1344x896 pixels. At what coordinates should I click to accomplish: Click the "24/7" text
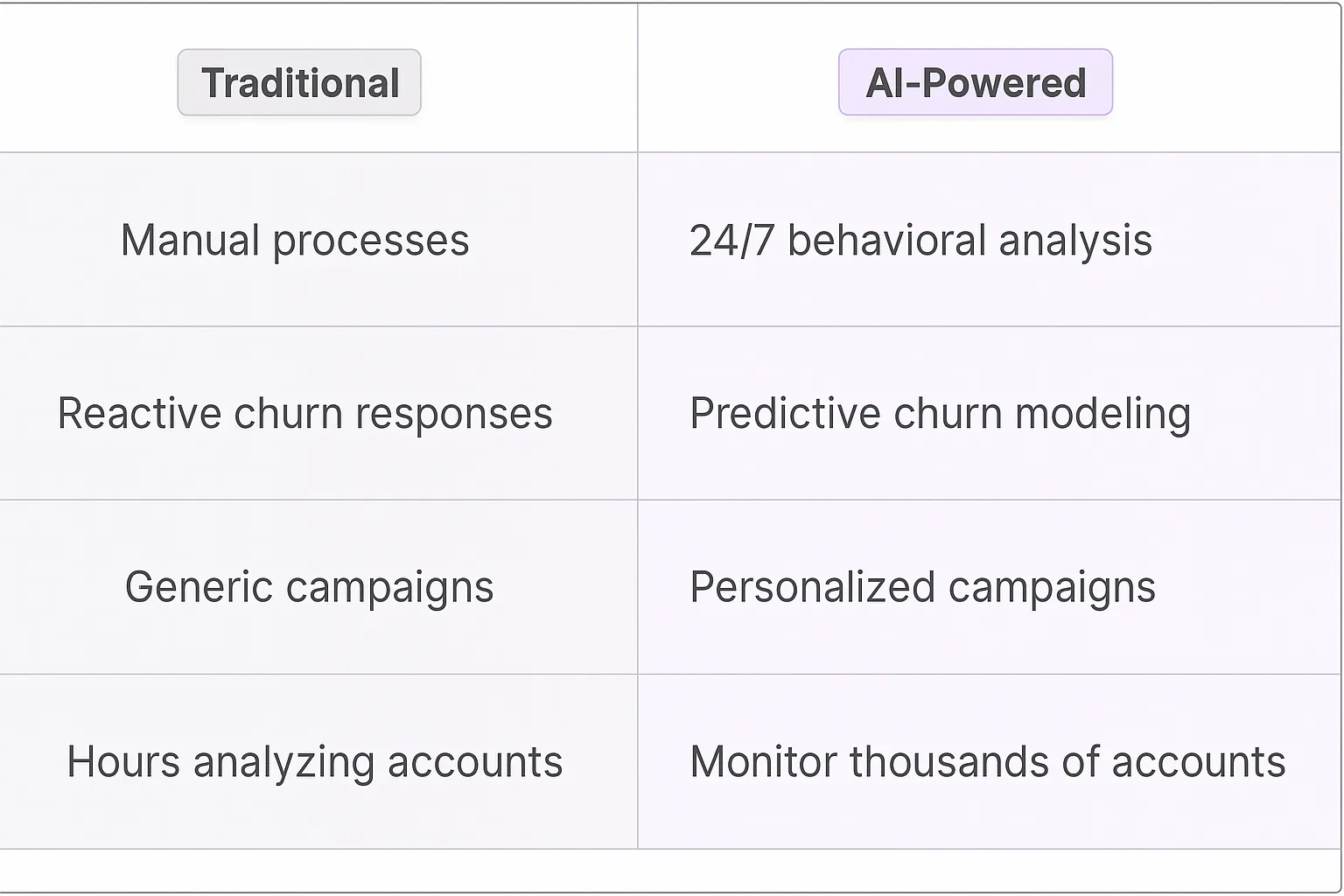(x=731, y=241)
